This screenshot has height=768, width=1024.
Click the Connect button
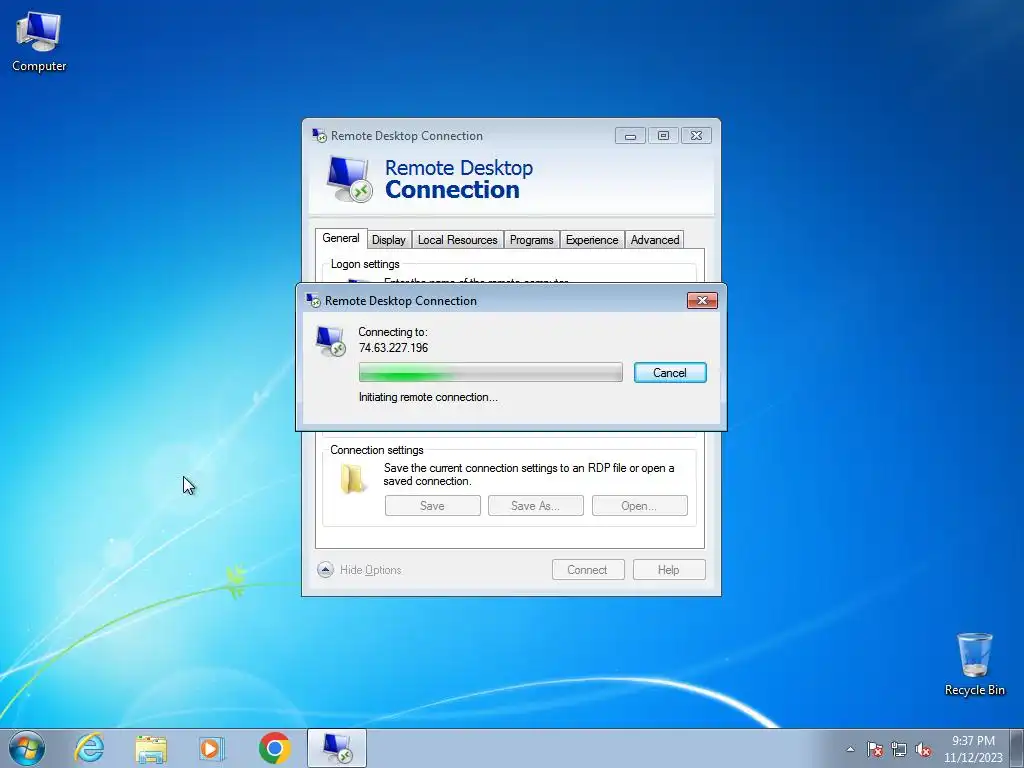pos(588,569)
